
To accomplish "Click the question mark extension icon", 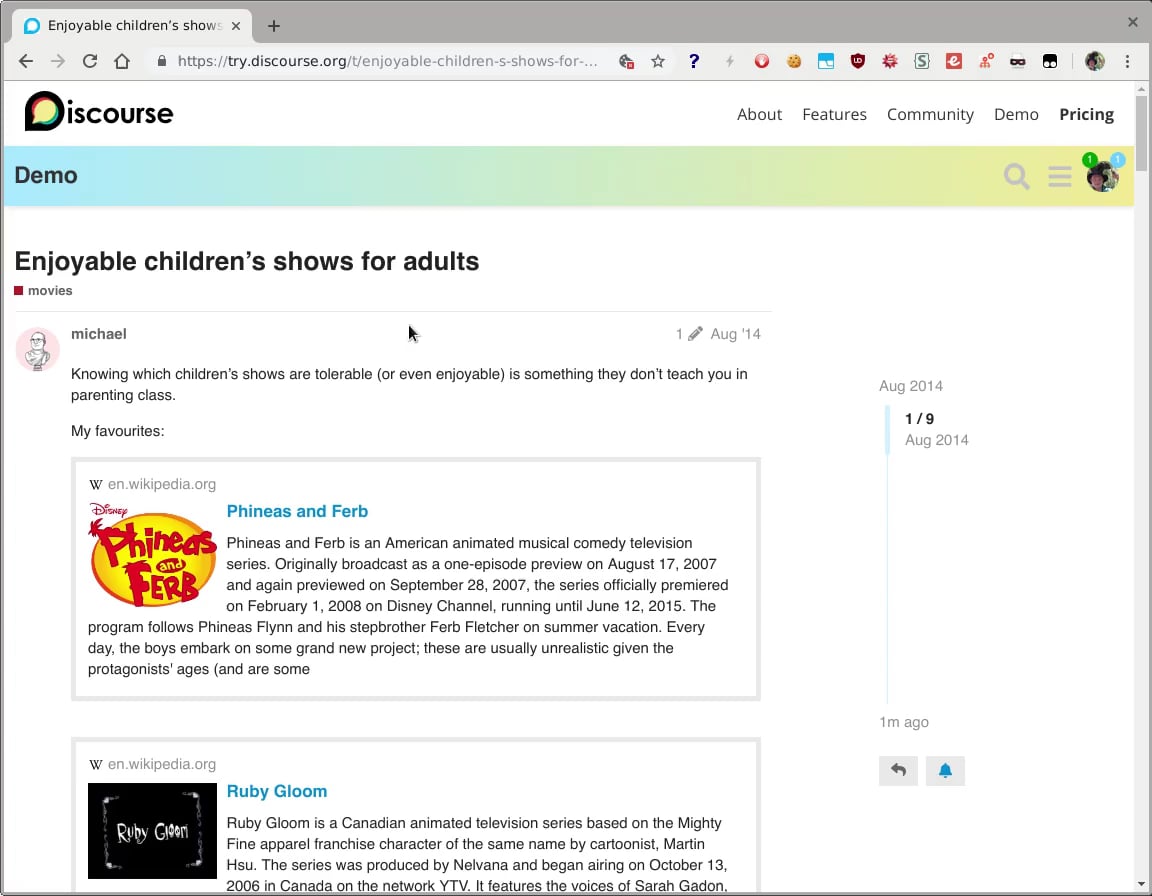I will pos(694,61).
